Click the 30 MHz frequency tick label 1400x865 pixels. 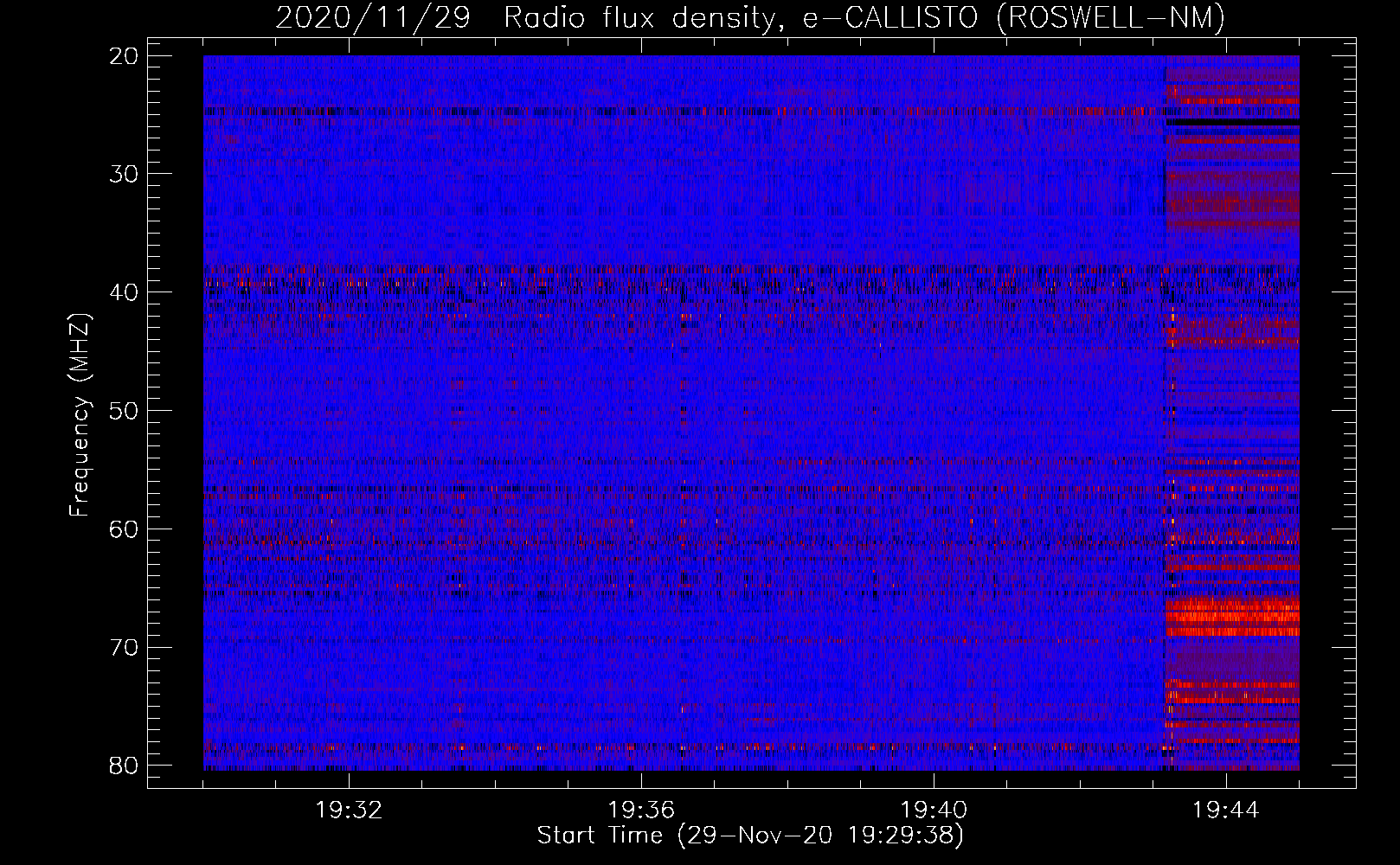click(125, 174)
